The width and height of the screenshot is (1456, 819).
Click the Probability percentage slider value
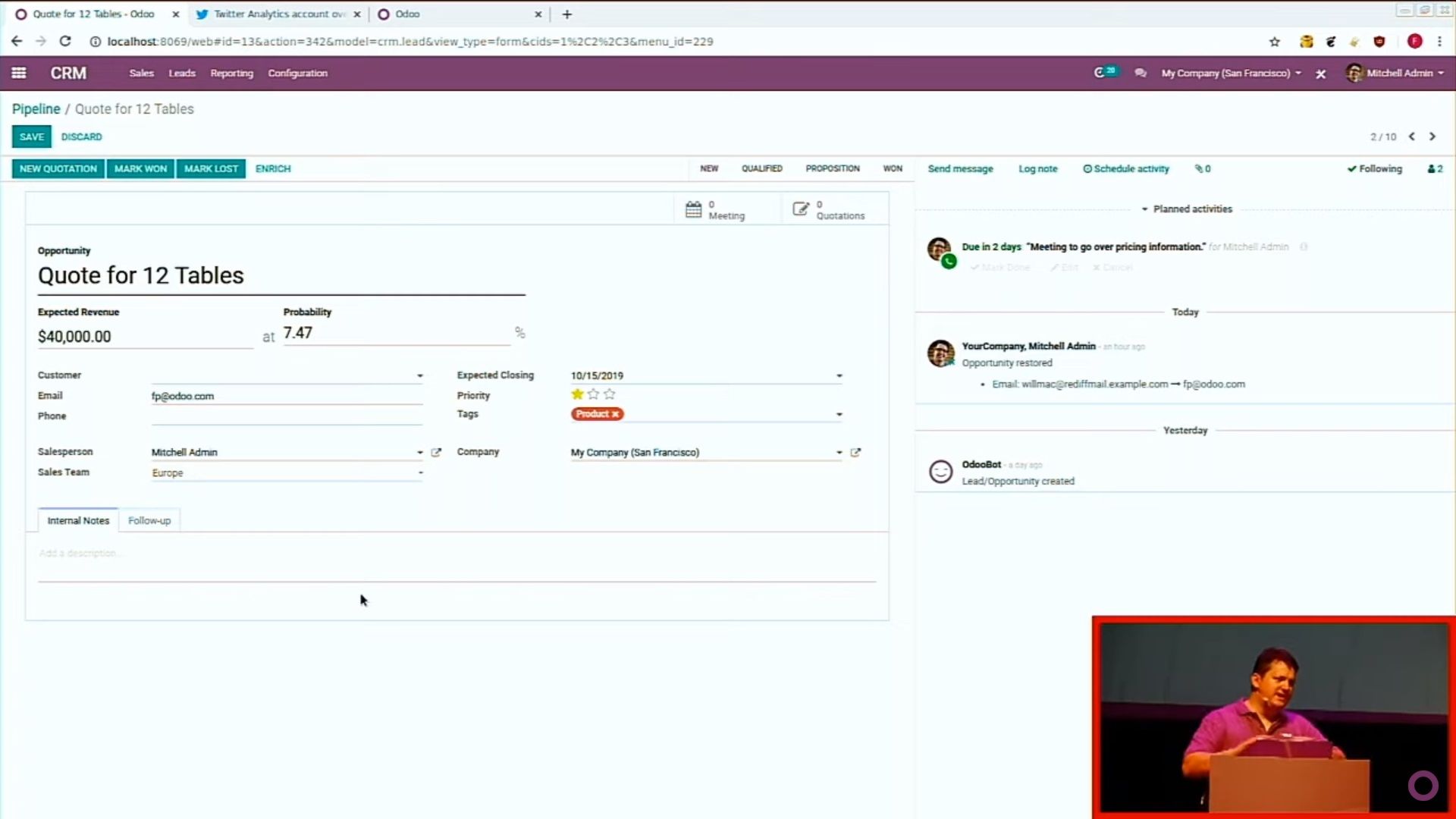coord(298,333)
